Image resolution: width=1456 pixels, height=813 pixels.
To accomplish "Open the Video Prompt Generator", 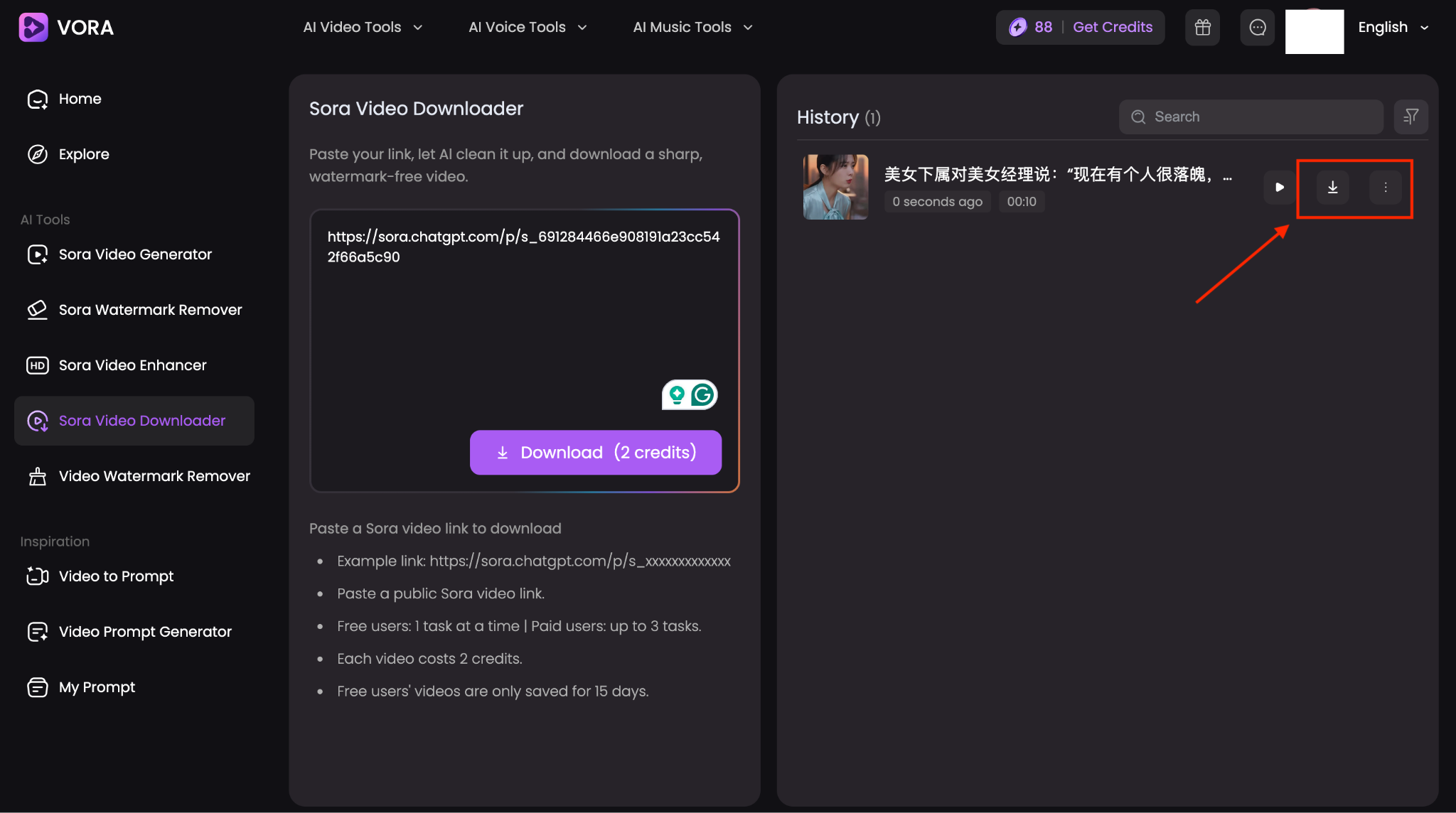I will coord(145,631).
